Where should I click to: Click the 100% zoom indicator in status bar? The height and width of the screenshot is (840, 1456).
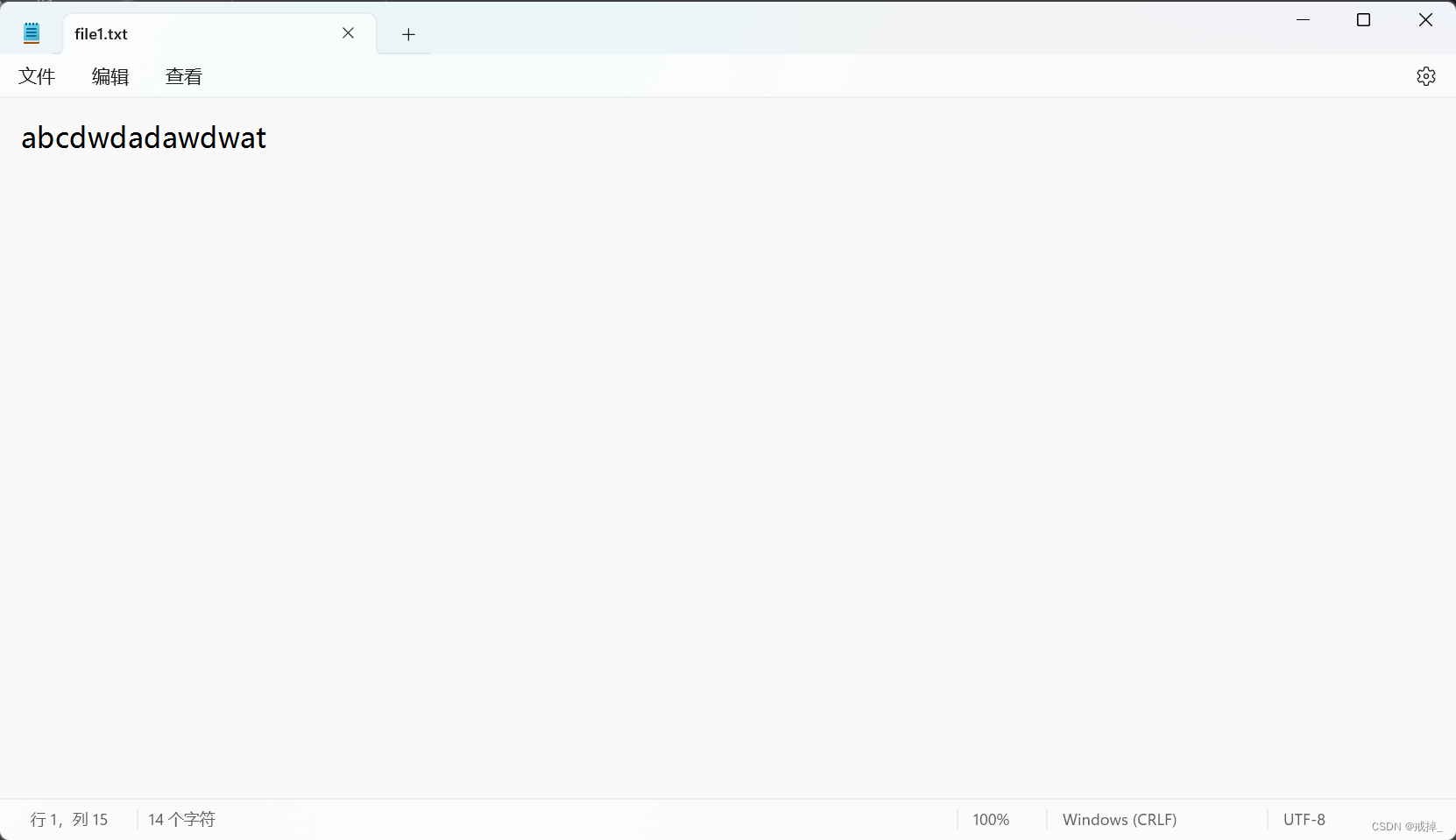[990, 819]
